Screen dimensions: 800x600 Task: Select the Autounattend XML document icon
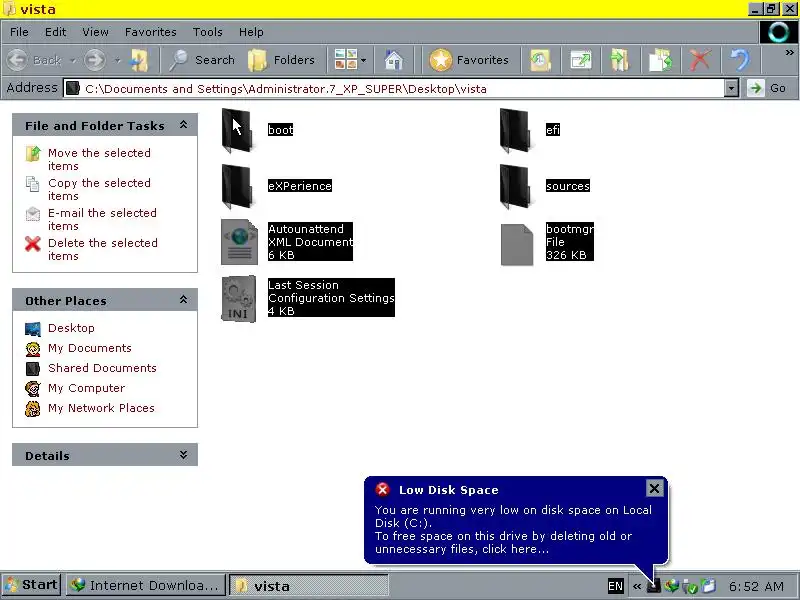[x=239, y=242]
